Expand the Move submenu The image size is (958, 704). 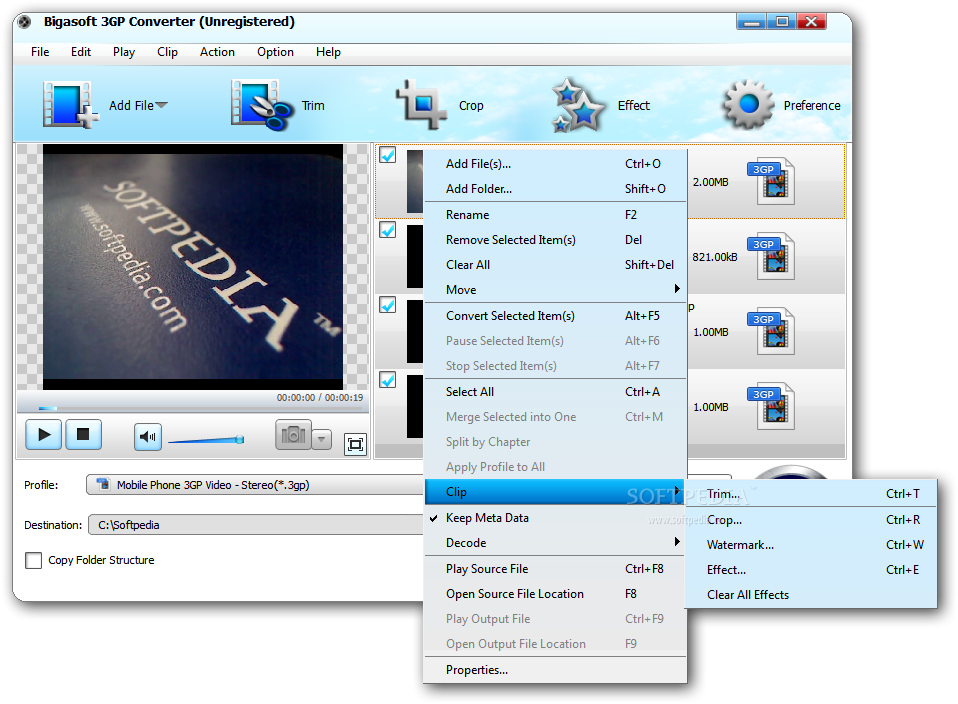[555, 290]
